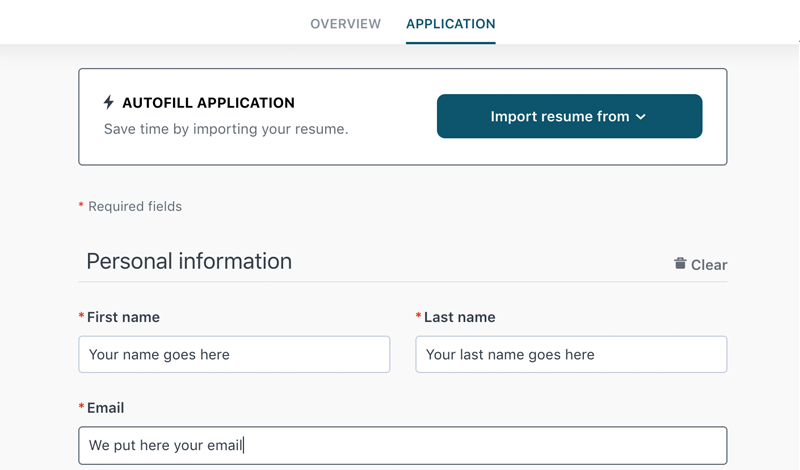
Task: Click the Email field label
Action: click(x=105, y=408)
